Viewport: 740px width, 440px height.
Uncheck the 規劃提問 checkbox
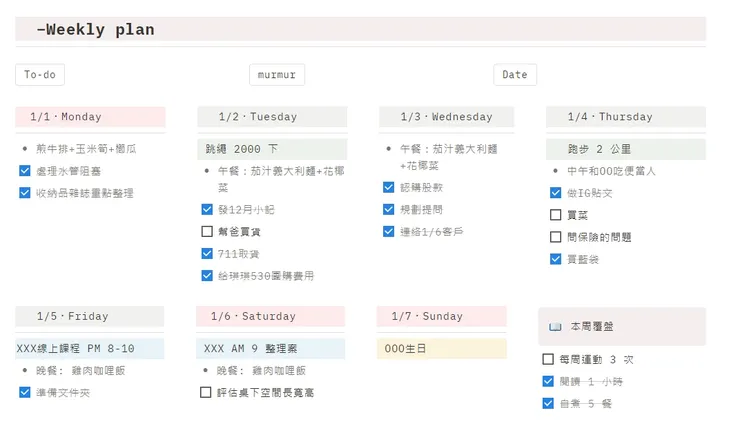(x=388, y=209)
